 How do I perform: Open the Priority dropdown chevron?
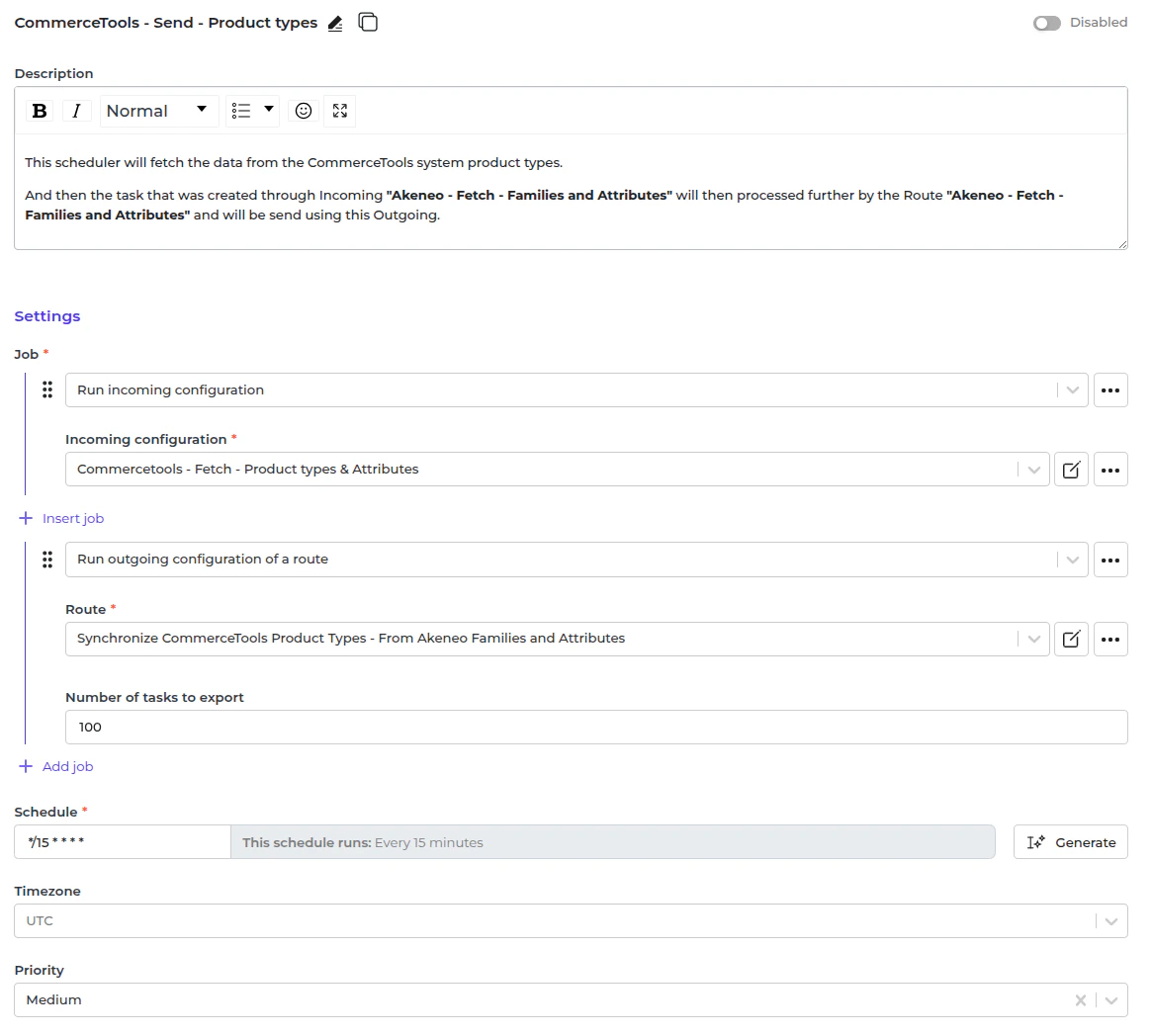(1110, 1000)
